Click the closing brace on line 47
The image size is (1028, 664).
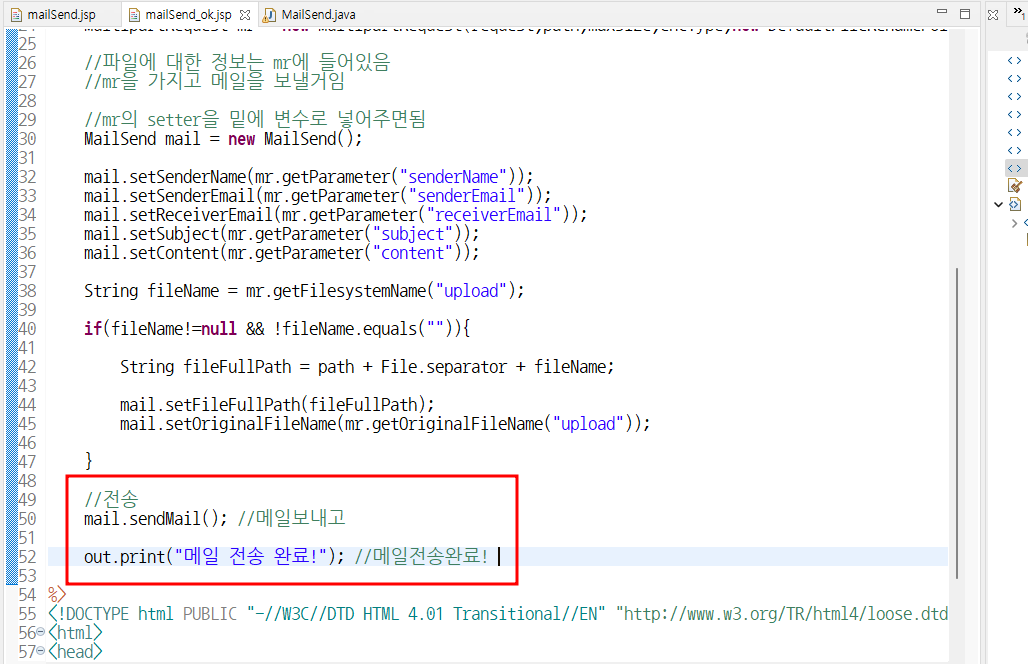click(x=89, y=462)
